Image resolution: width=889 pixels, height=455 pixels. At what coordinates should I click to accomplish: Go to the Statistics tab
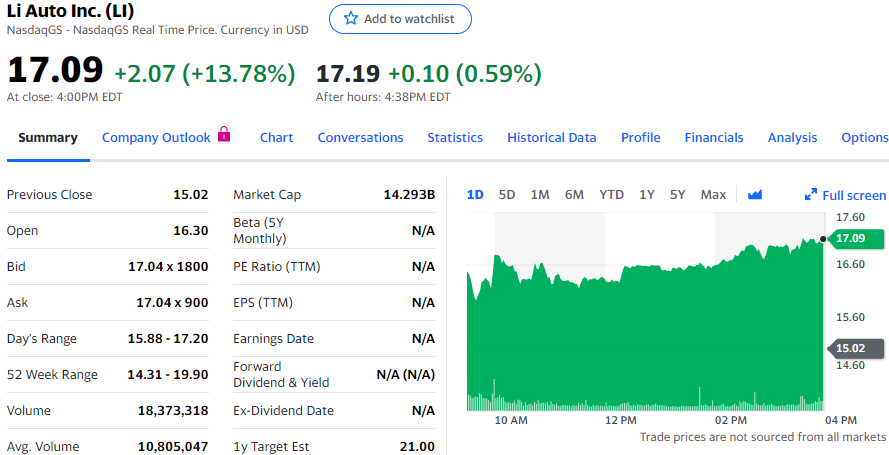click(x=455, y=138)
